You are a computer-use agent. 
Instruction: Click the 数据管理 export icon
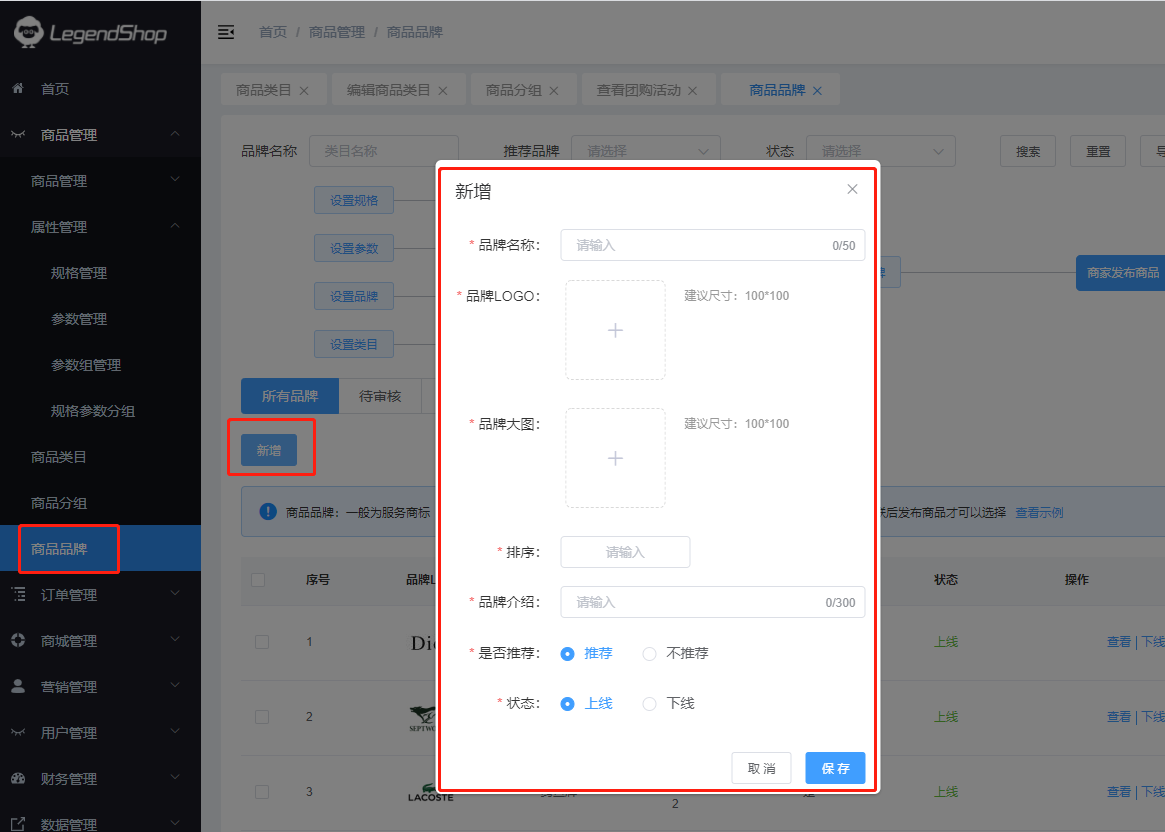click(x=18, y=824)
